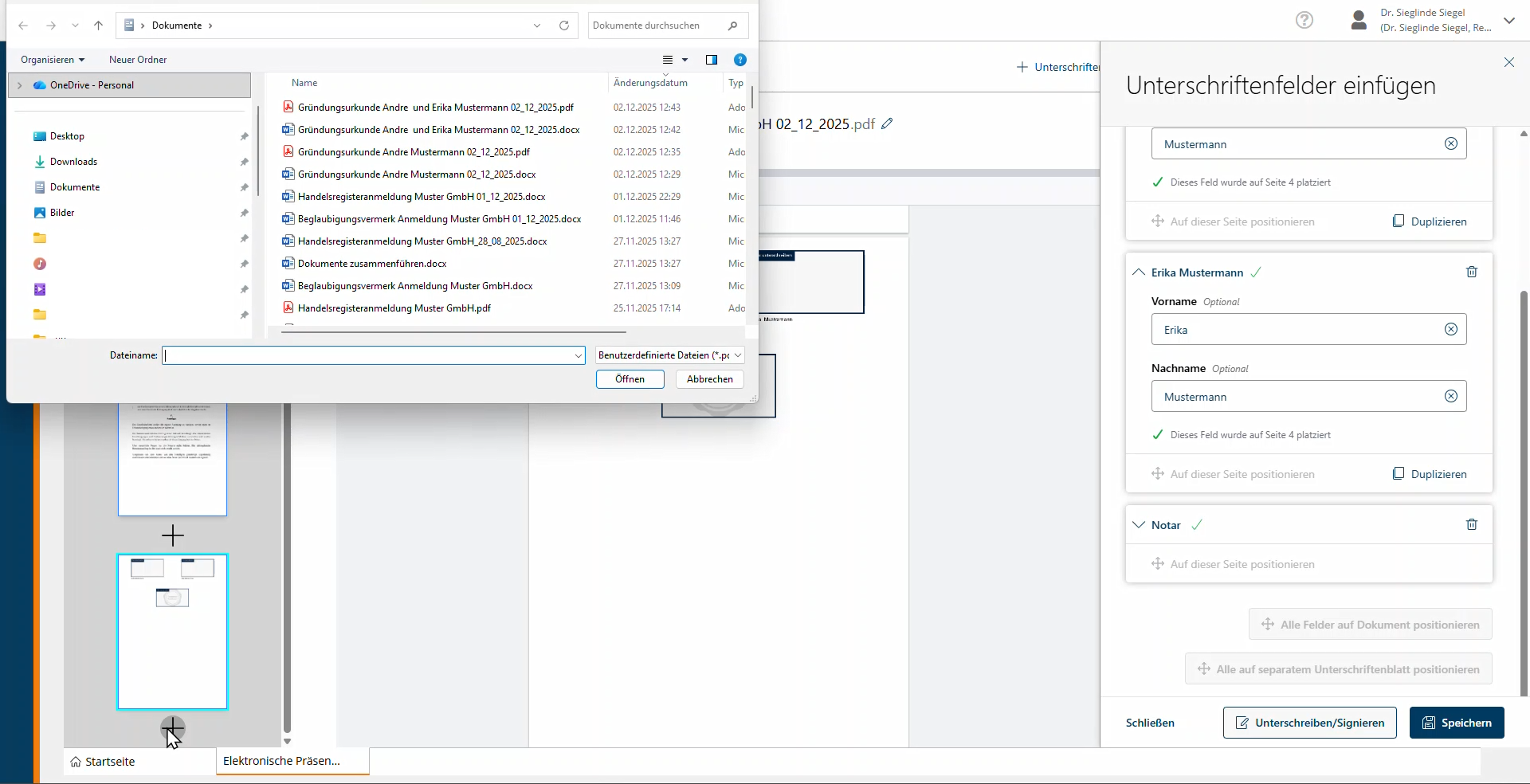Delete the Notar signature field
1530x784 pixels.
tap(1471, 525)
